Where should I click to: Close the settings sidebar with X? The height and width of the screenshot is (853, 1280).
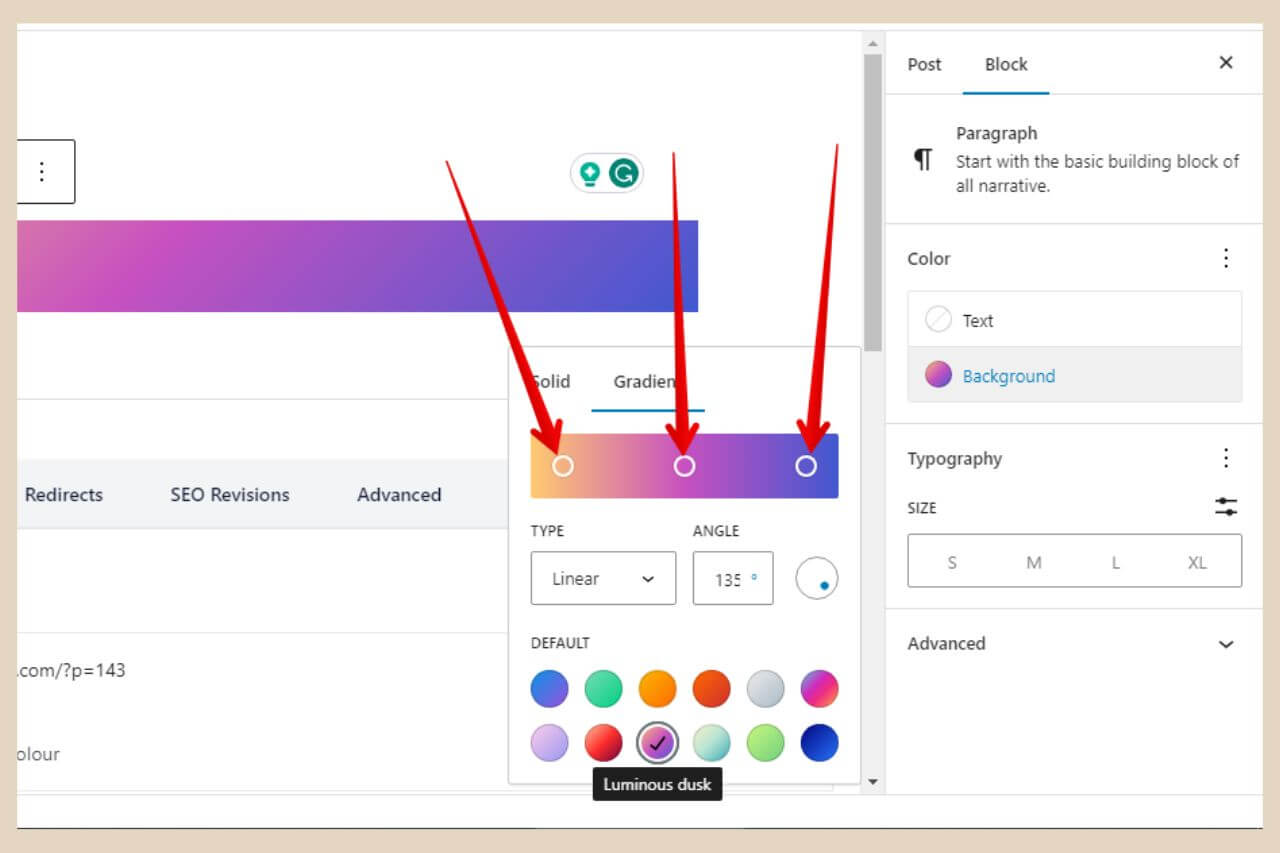coord(1226,63)
